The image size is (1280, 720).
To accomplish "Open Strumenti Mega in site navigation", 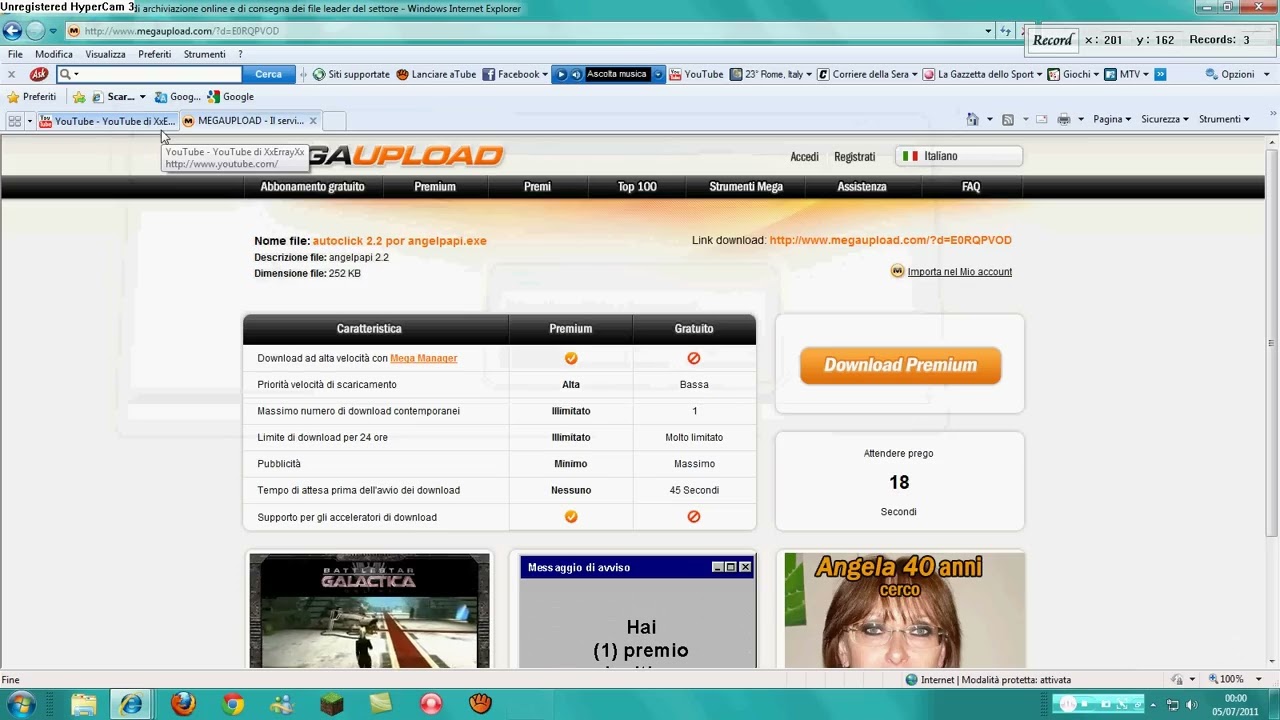I will 746,187.
